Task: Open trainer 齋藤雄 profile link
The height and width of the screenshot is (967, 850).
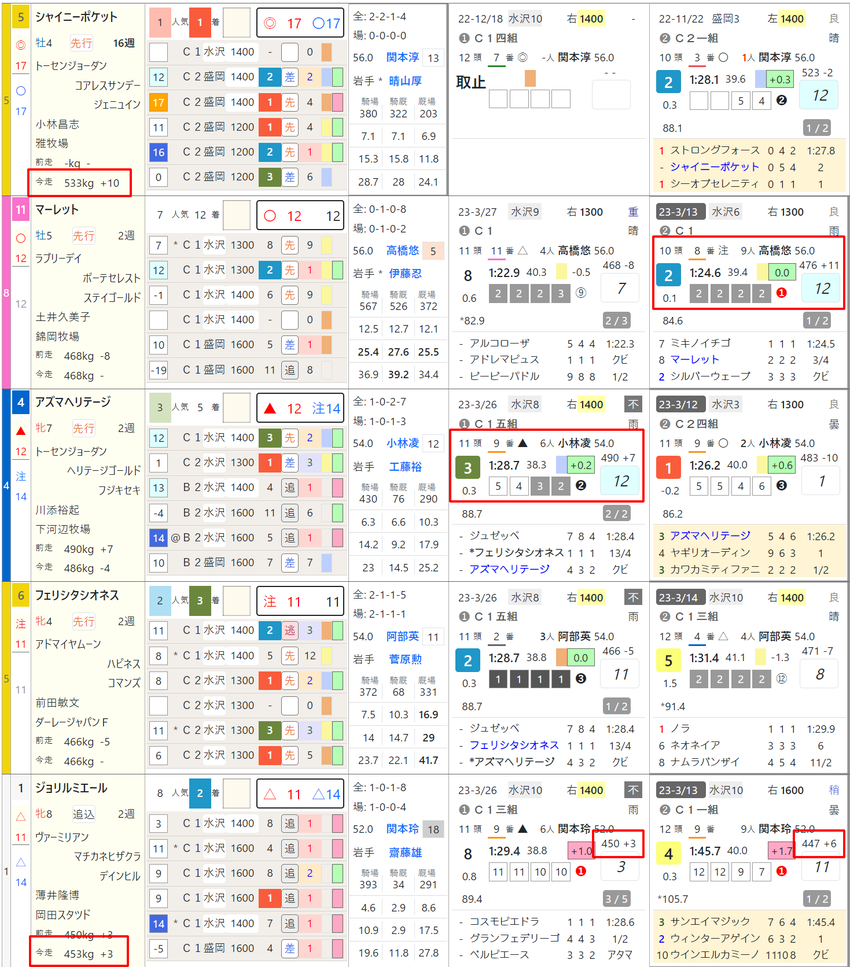Action: coord(405,852)
